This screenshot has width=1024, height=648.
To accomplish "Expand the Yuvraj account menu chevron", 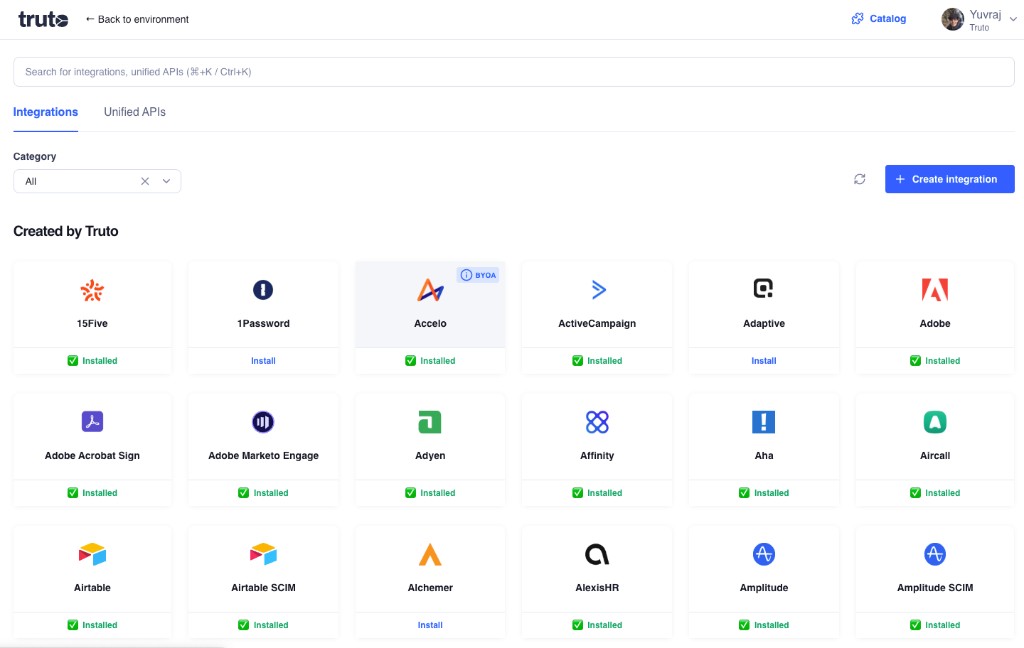I will pyautogui.click(x=1013, y=20).
